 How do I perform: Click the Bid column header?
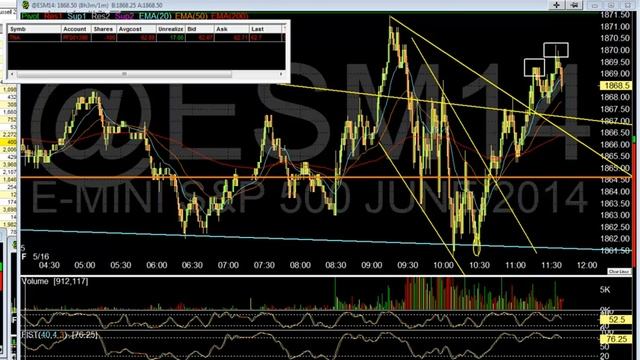pos(200,29)
